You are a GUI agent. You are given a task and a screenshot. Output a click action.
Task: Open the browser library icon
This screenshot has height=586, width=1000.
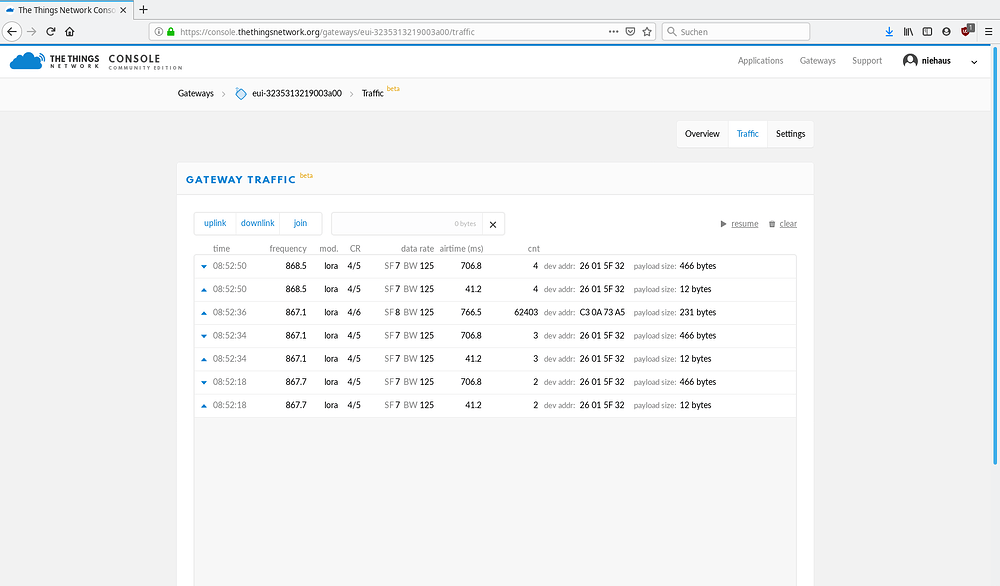[x=908, y=31]
